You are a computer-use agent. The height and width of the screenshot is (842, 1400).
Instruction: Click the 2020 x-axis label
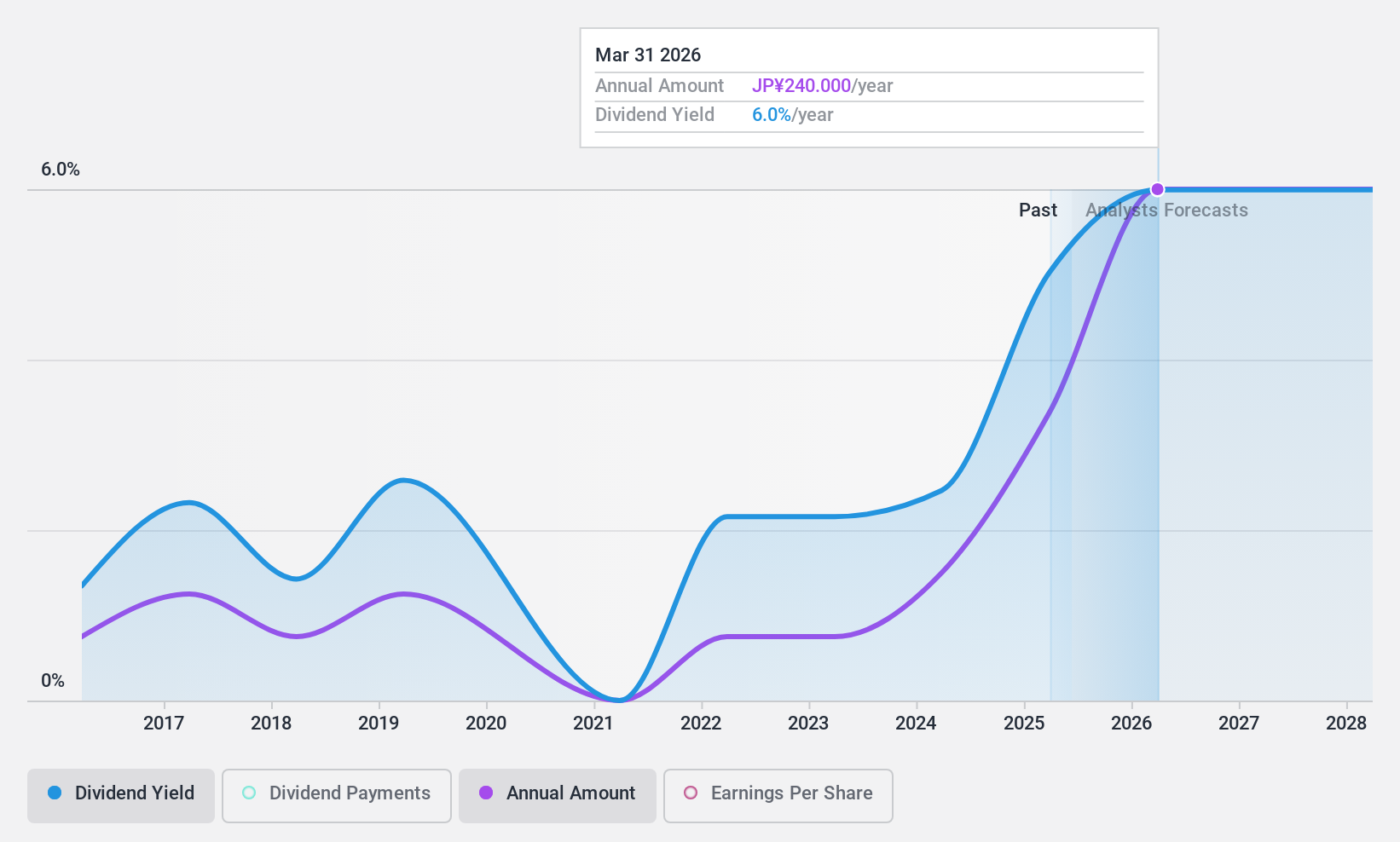pyautogui.click(x=486, y=724)
